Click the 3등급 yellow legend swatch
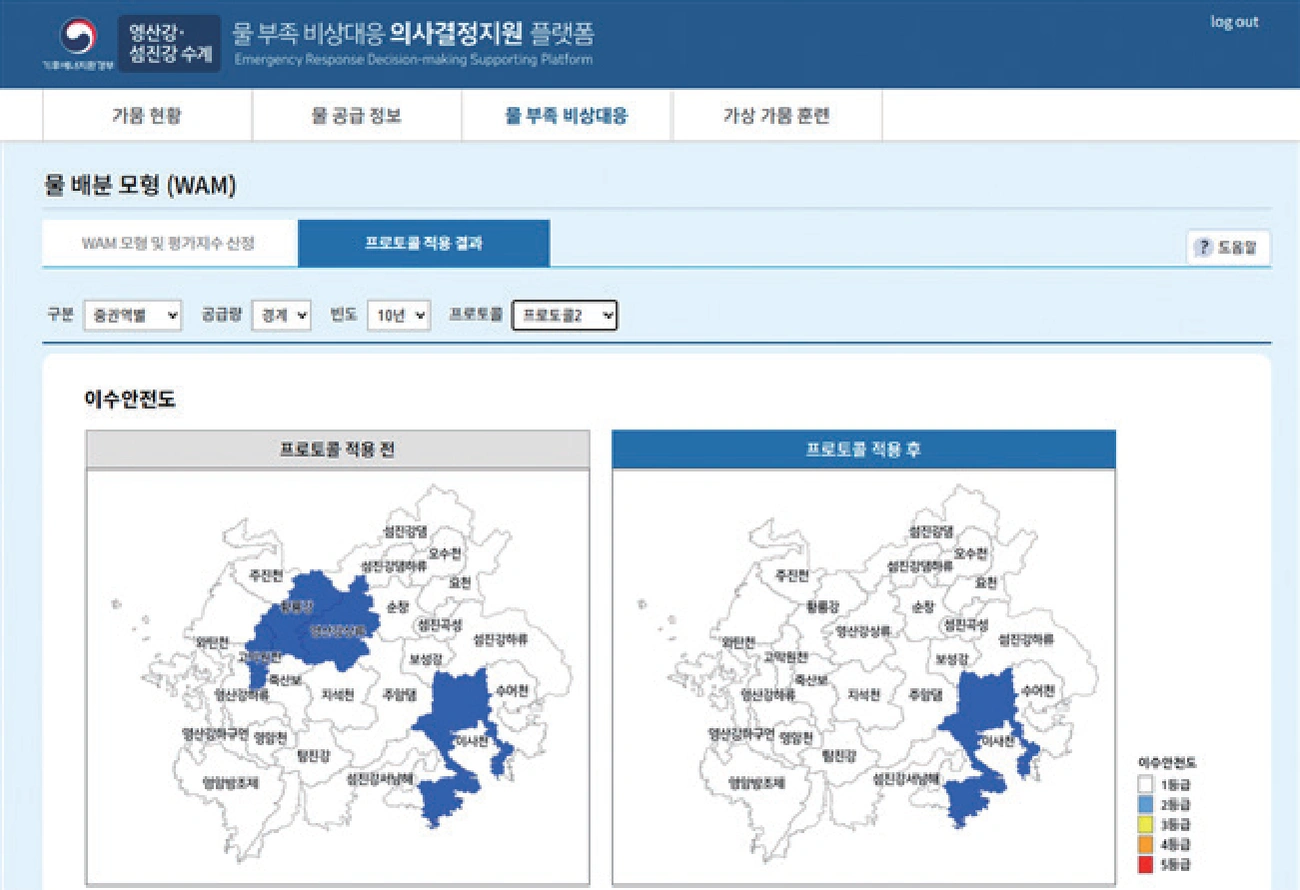Screen dimensions: 1300x890 coord(1148,824)
